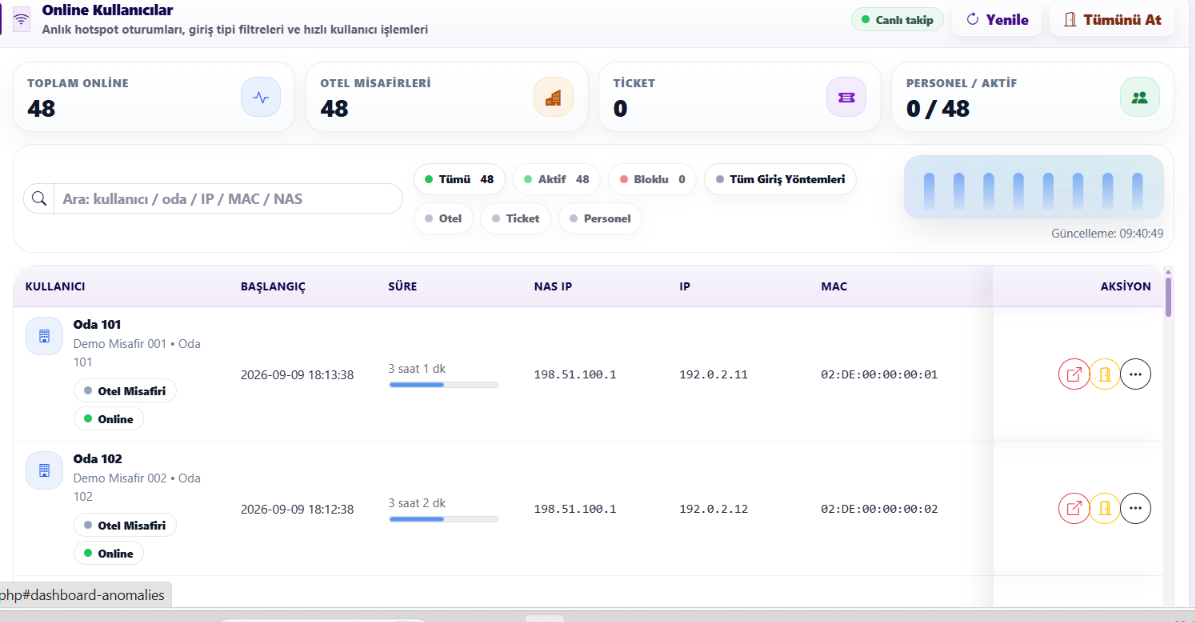
Task: Click the Yenile refresh button
Action: 998,20
